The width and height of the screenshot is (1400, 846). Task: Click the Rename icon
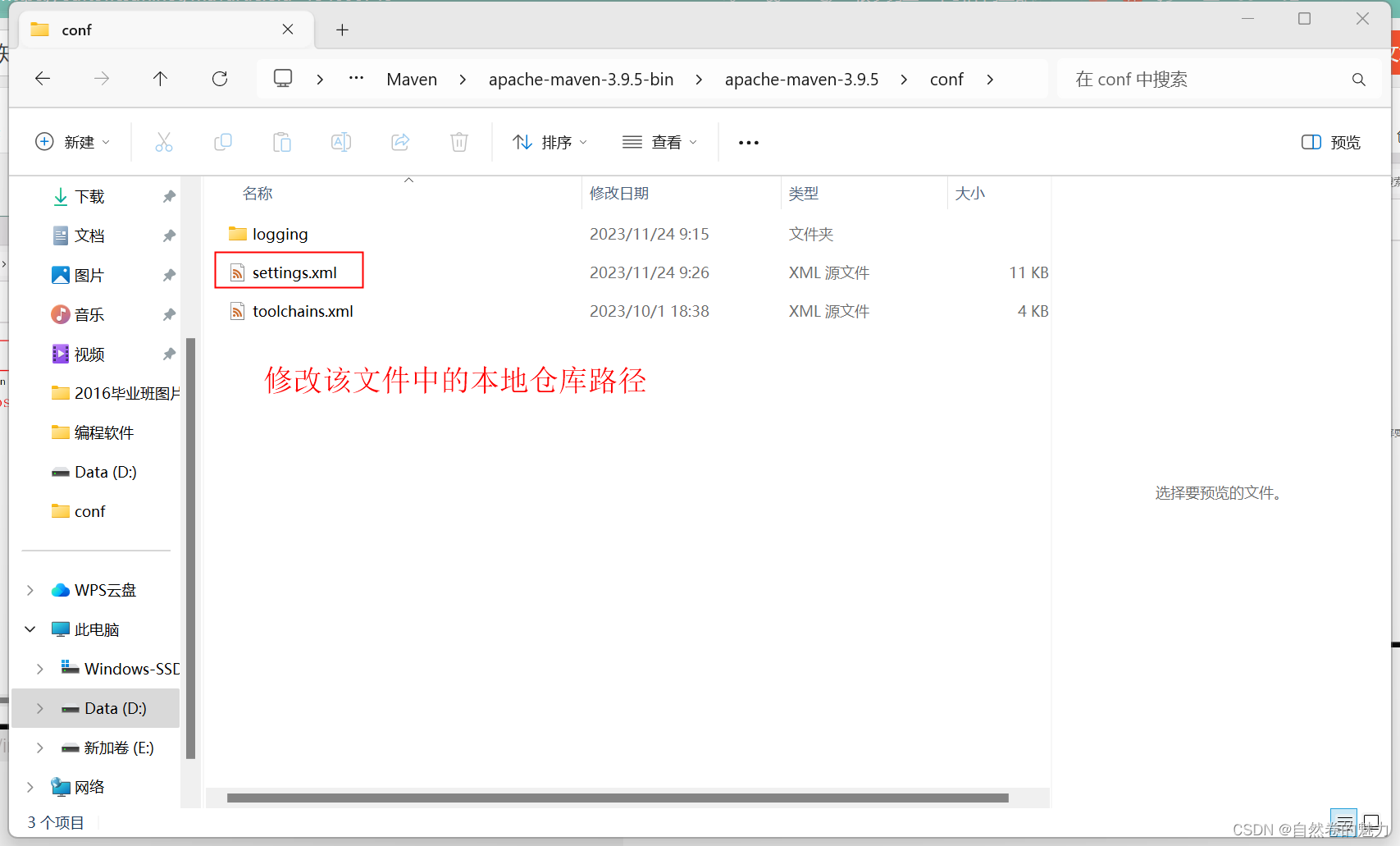[341, 142]
